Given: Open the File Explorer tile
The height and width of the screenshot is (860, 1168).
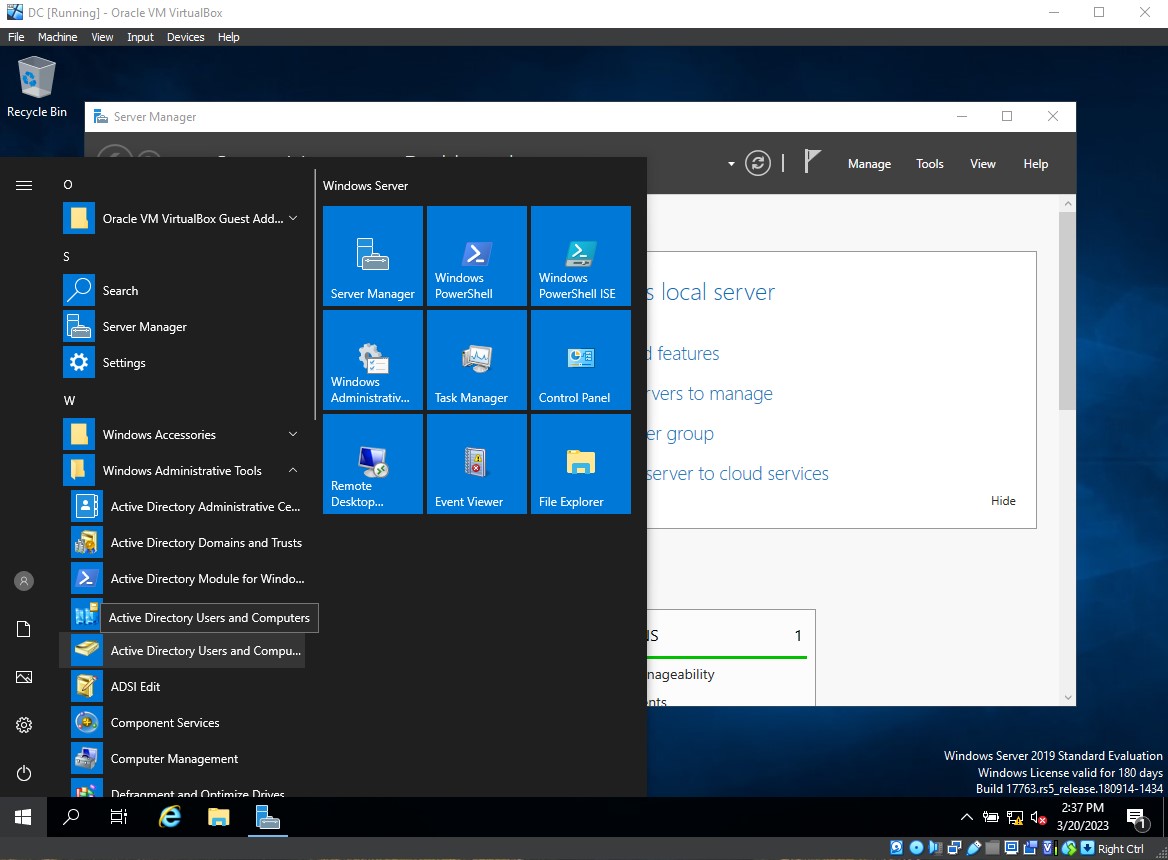Looking at the screenshot, I should pos(581,464).
